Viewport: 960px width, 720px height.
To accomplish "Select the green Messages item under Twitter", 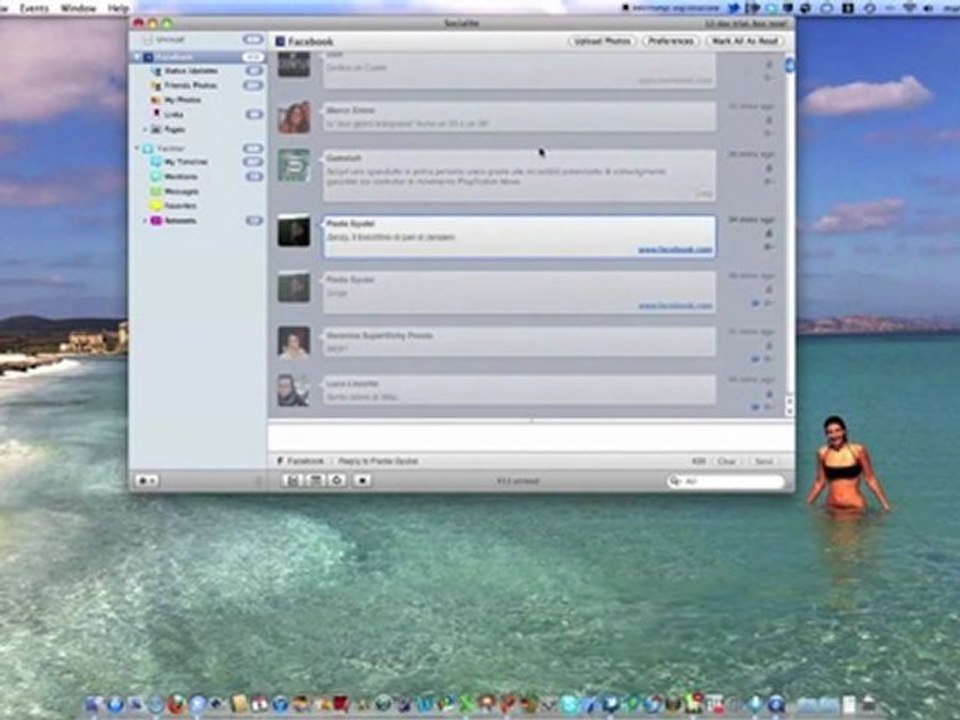I will [181, 192].
